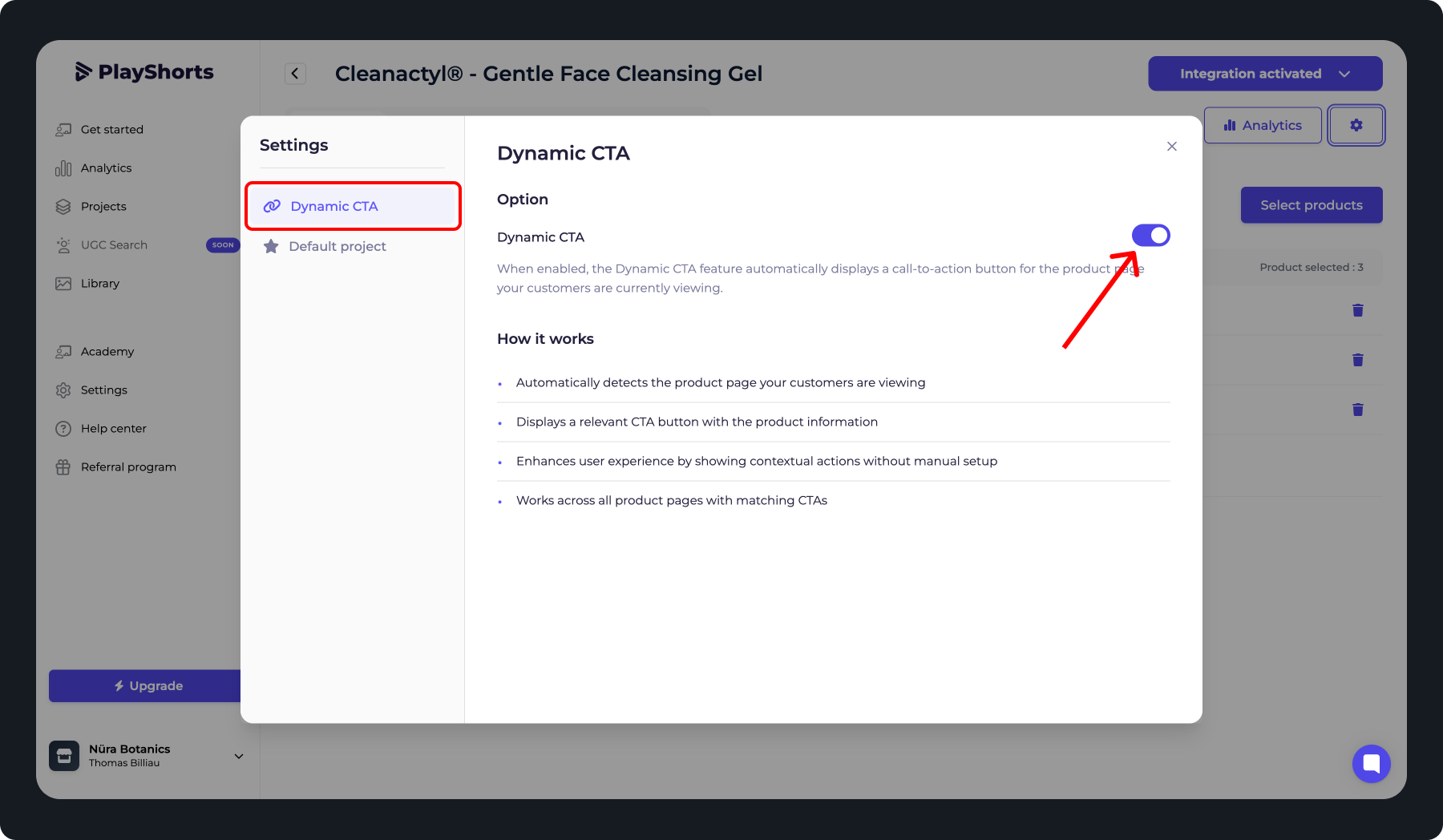Screen dimensions: 1443x840
Task: Click the Upgrade button
Action: click(x=148, y=686)
